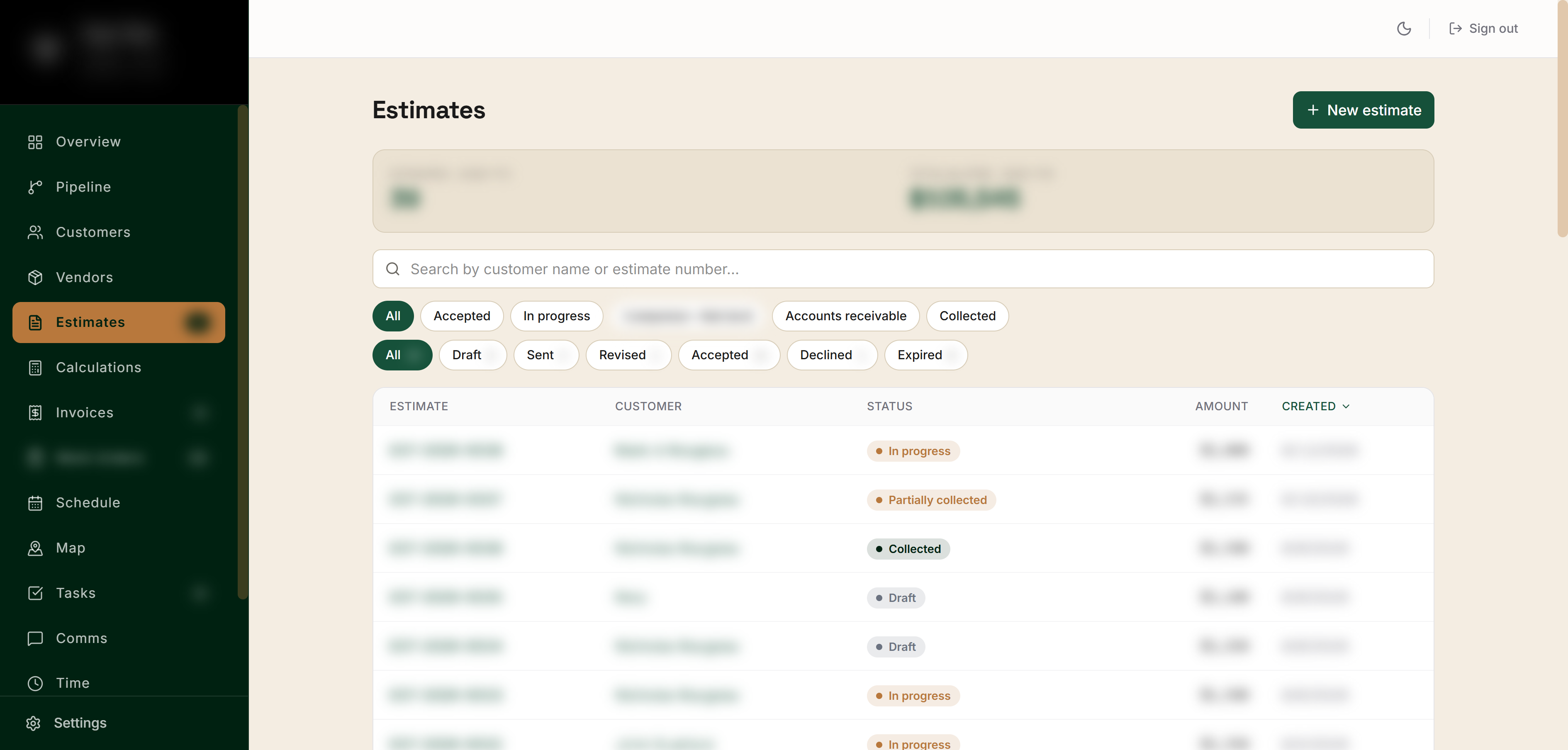Filter estimates by Revised status
The height and width of the screenshot is (750, 1568).
click(628, 355)
